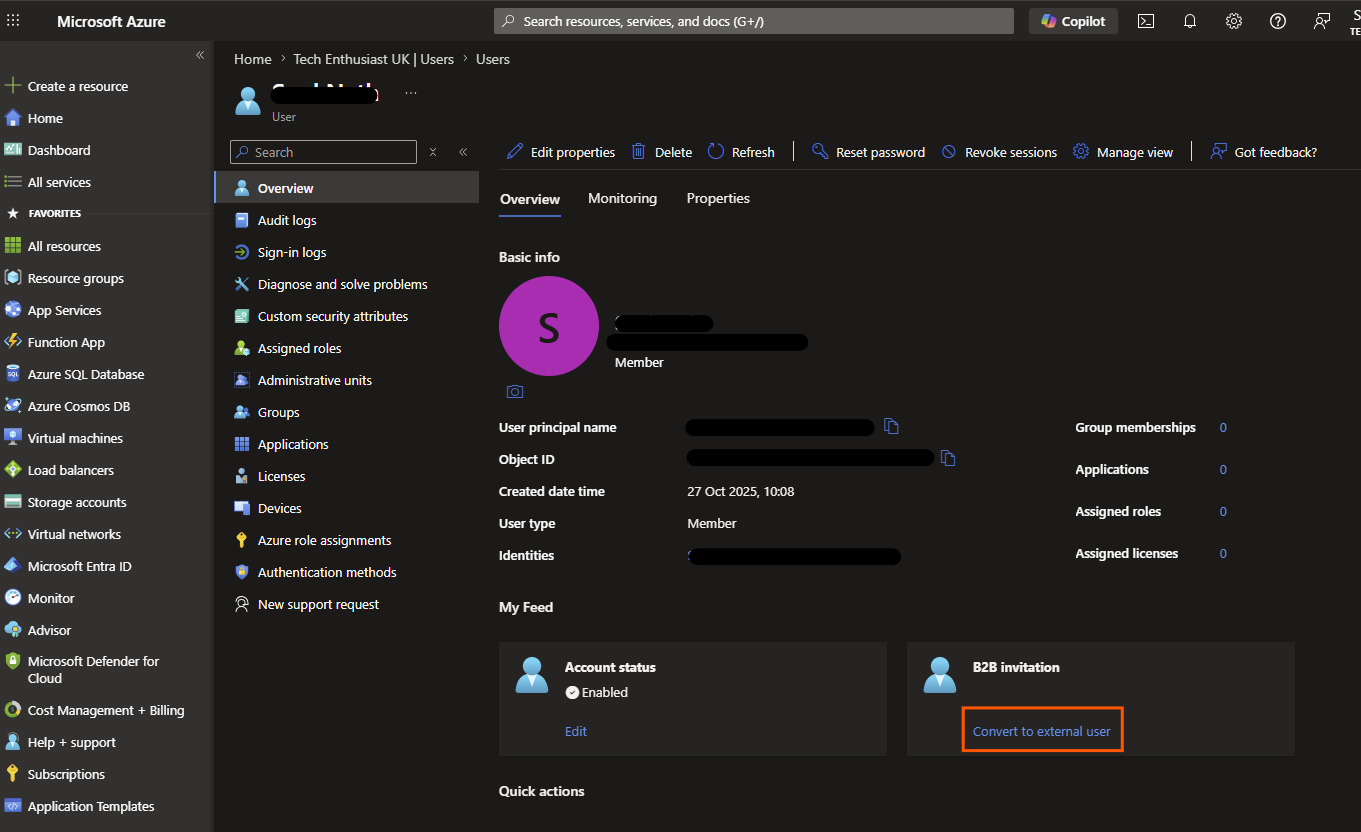Screen dimensions: 1361x832
Task: Click the Home breadcrumb link
Action: 253,59
